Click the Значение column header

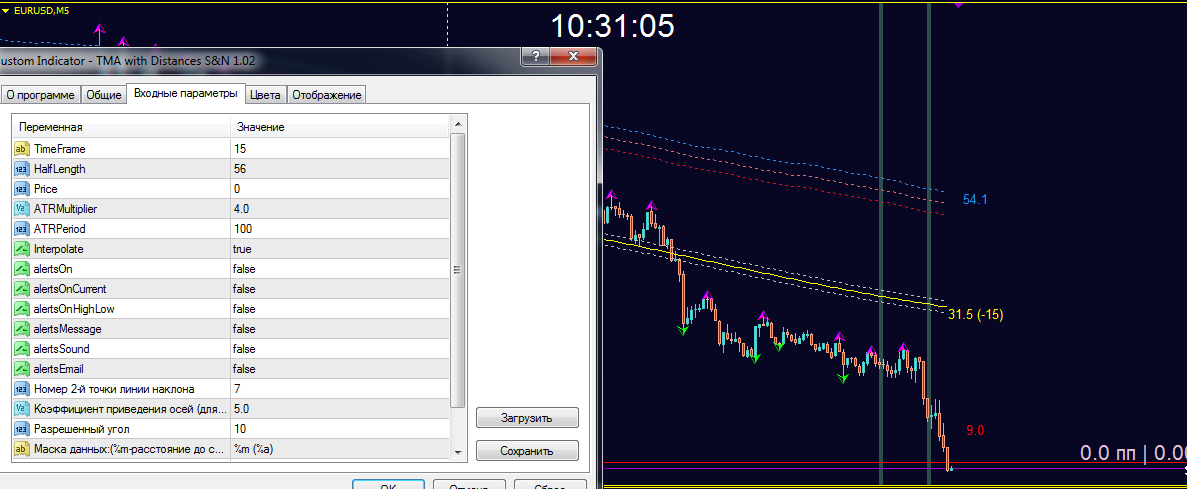340,127
